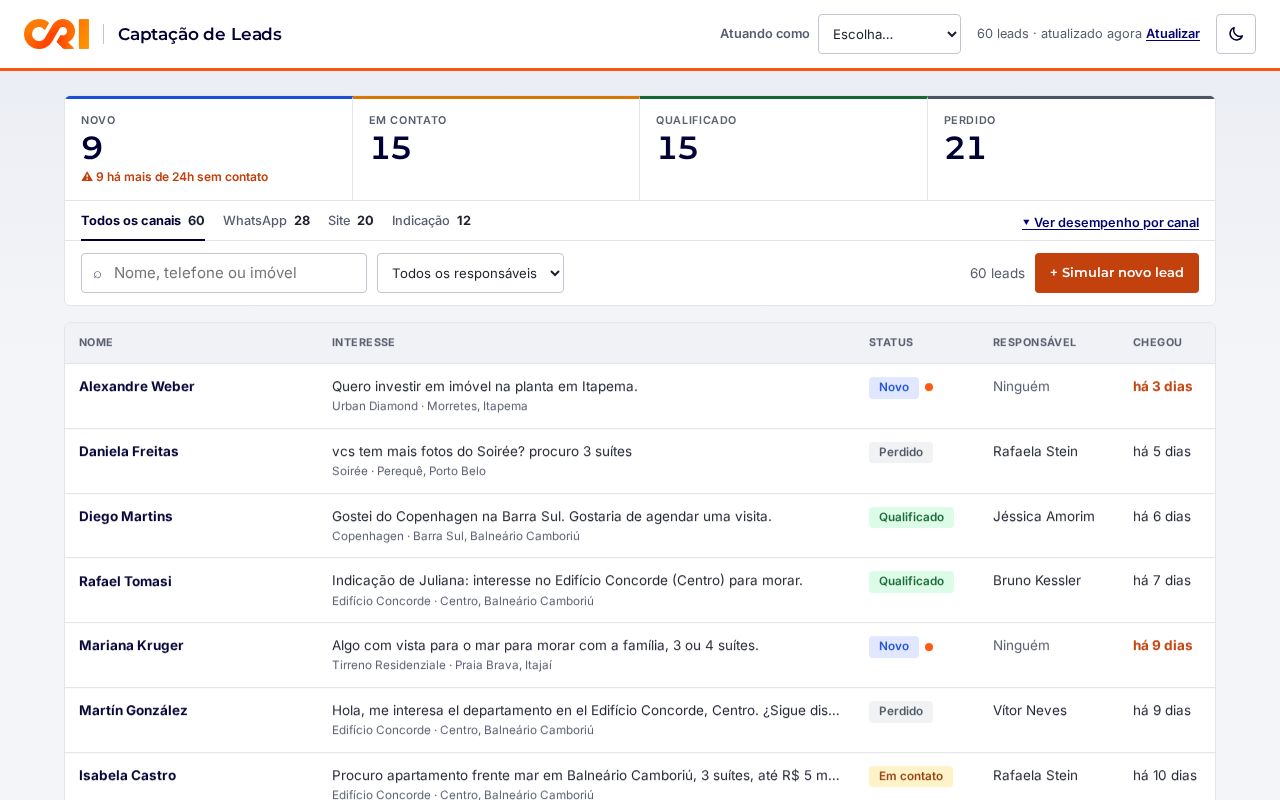Click responsável Vítor Neves
This screenshot has height=800, width=1280.
pyautogui.click(x=1030, y=711)
